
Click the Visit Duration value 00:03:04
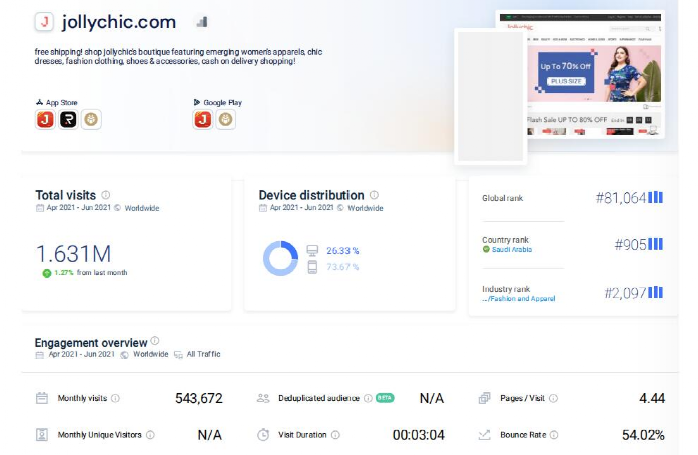tap(418, 435)
